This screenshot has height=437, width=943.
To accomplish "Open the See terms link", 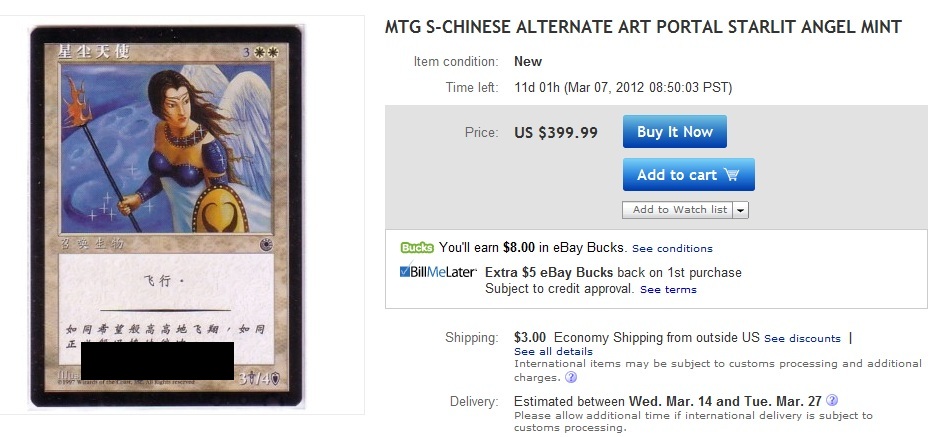I will point(668,290).
